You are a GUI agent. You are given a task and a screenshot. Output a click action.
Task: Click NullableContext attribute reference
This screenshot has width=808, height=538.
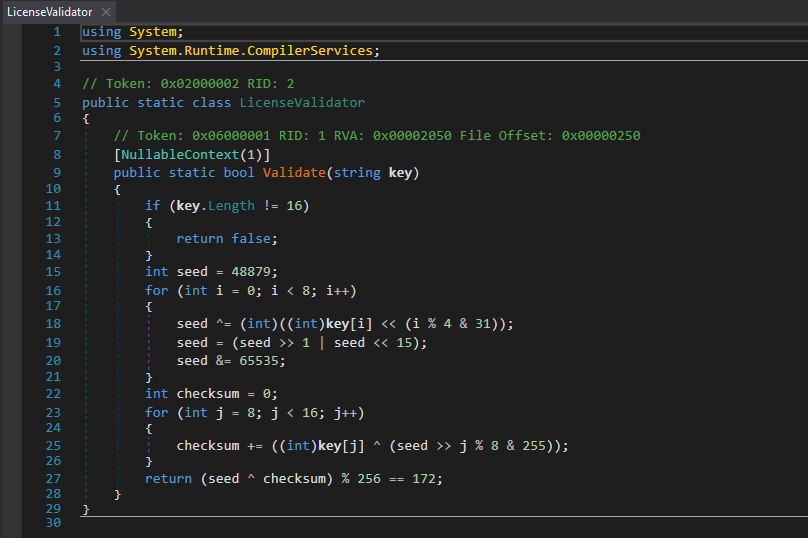180,155
